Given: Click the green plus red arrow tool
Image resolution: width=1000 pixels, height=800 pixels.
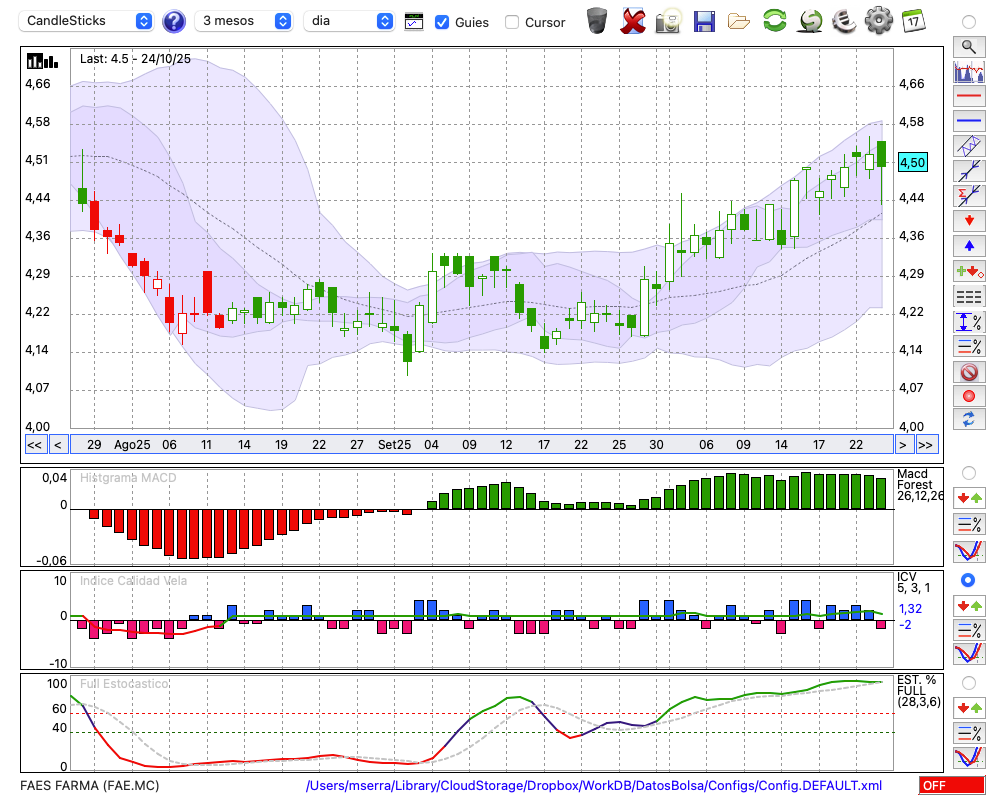Looking at the screenshot, I should pos(969,271).
